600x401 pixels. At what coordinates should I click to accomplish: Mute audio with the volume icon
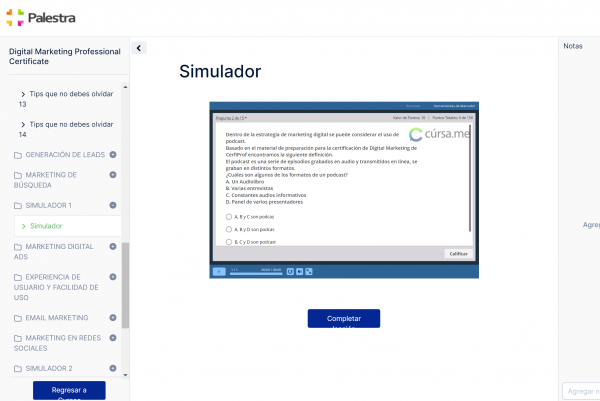pos(299,271)
